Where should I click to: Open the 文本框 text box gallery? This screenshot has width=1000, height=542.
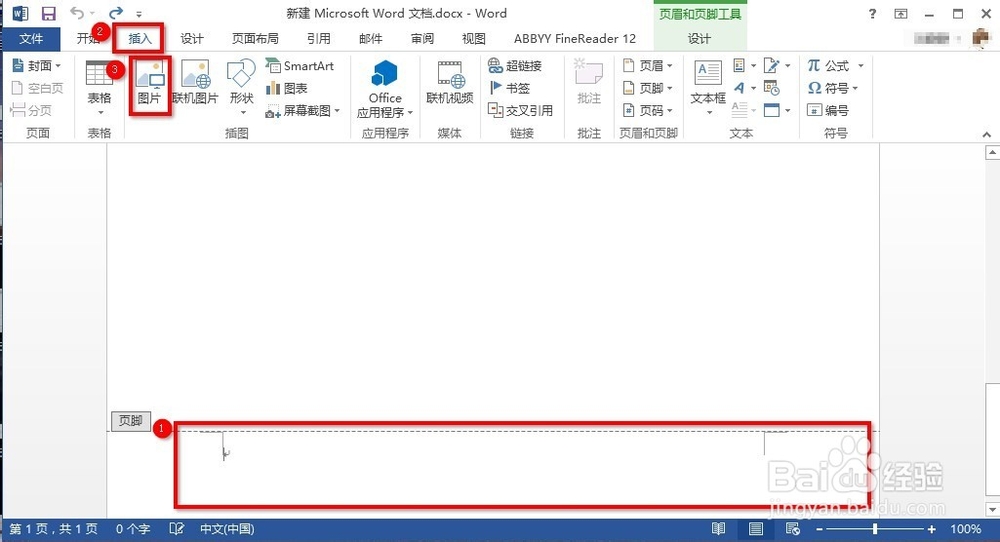point(708,88)
